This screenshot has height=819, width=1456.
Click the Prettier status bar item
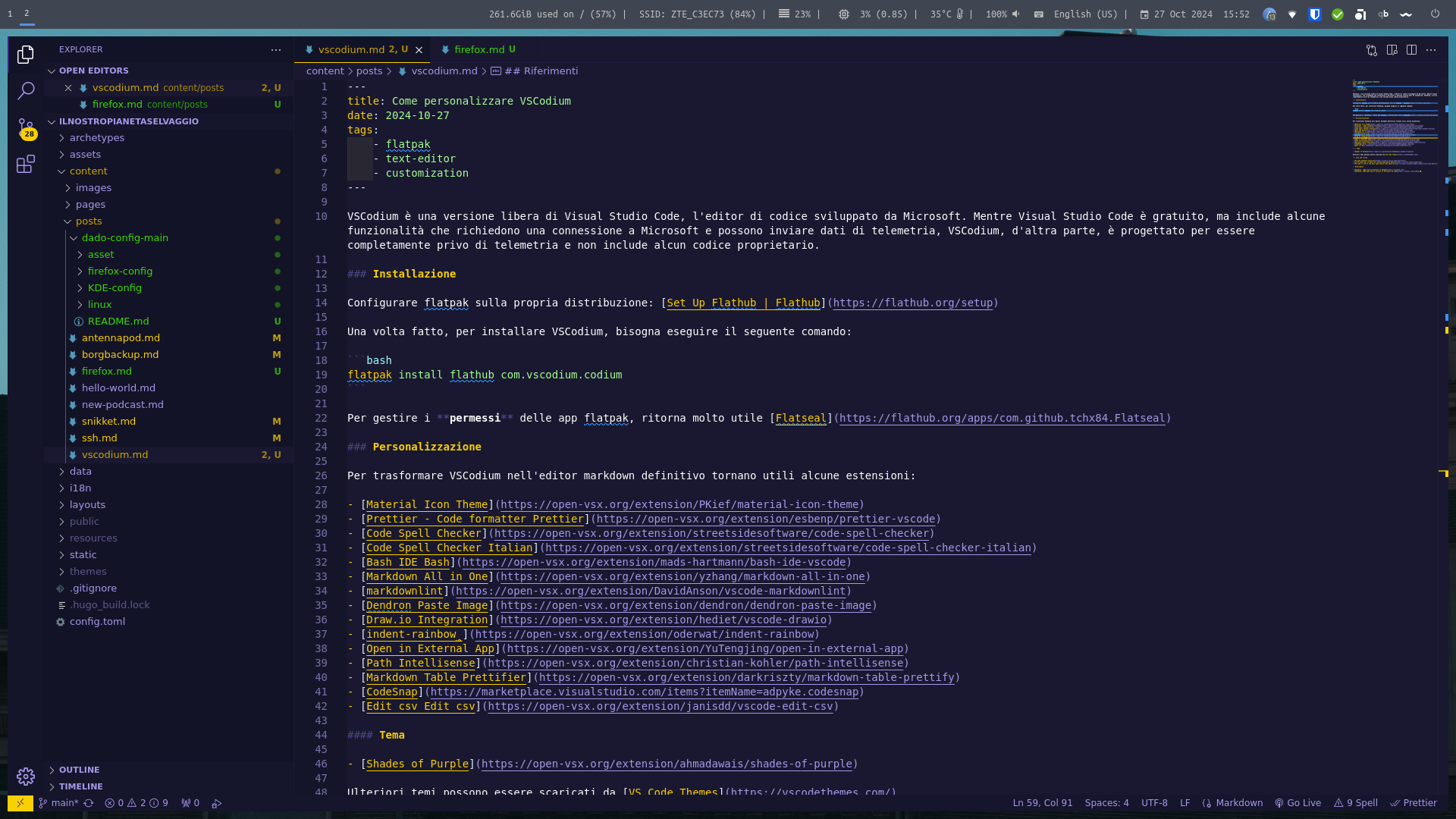point(1414,803)
